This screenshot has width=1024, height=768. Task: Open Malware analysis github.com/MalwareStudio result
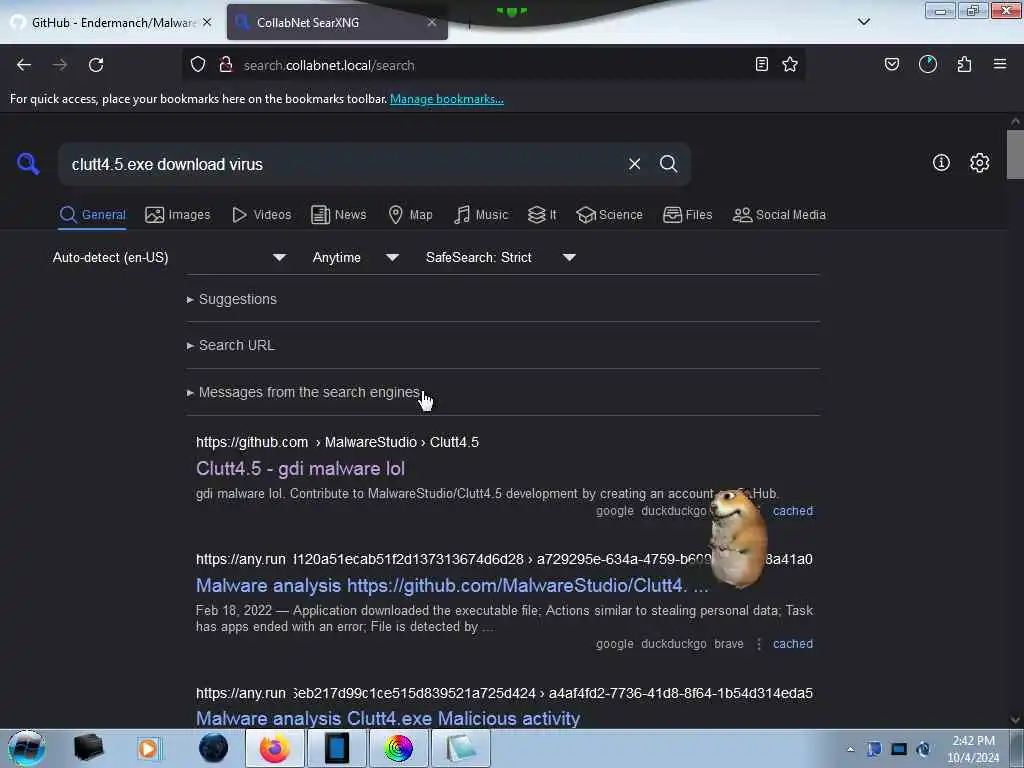point(452,585)
